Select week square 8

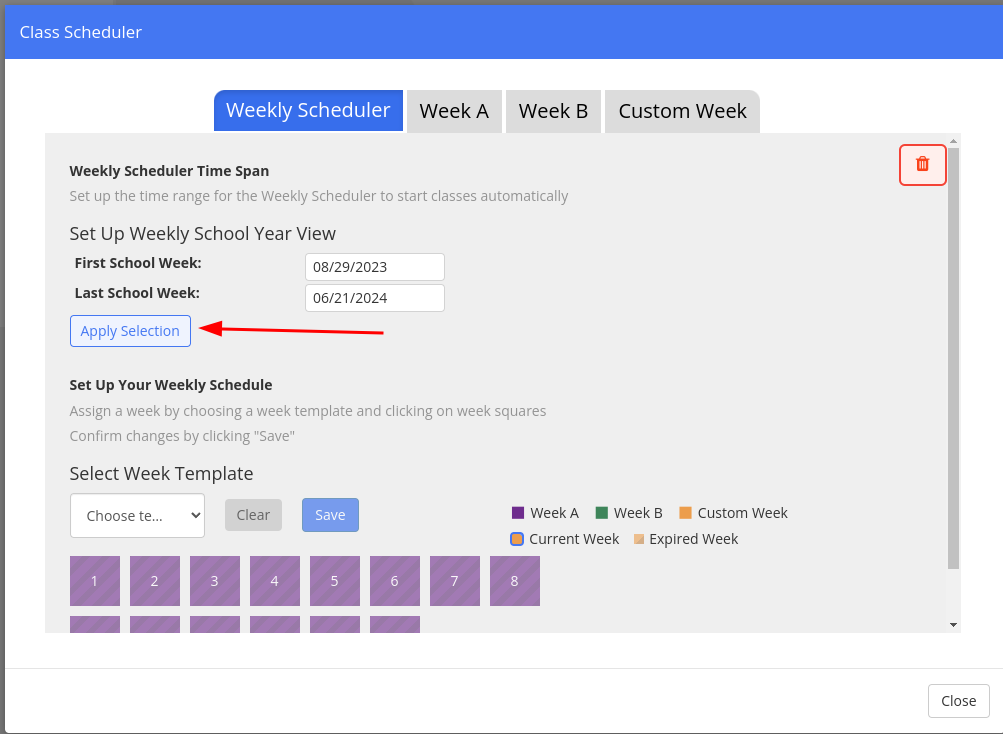(x=515, y=581)
